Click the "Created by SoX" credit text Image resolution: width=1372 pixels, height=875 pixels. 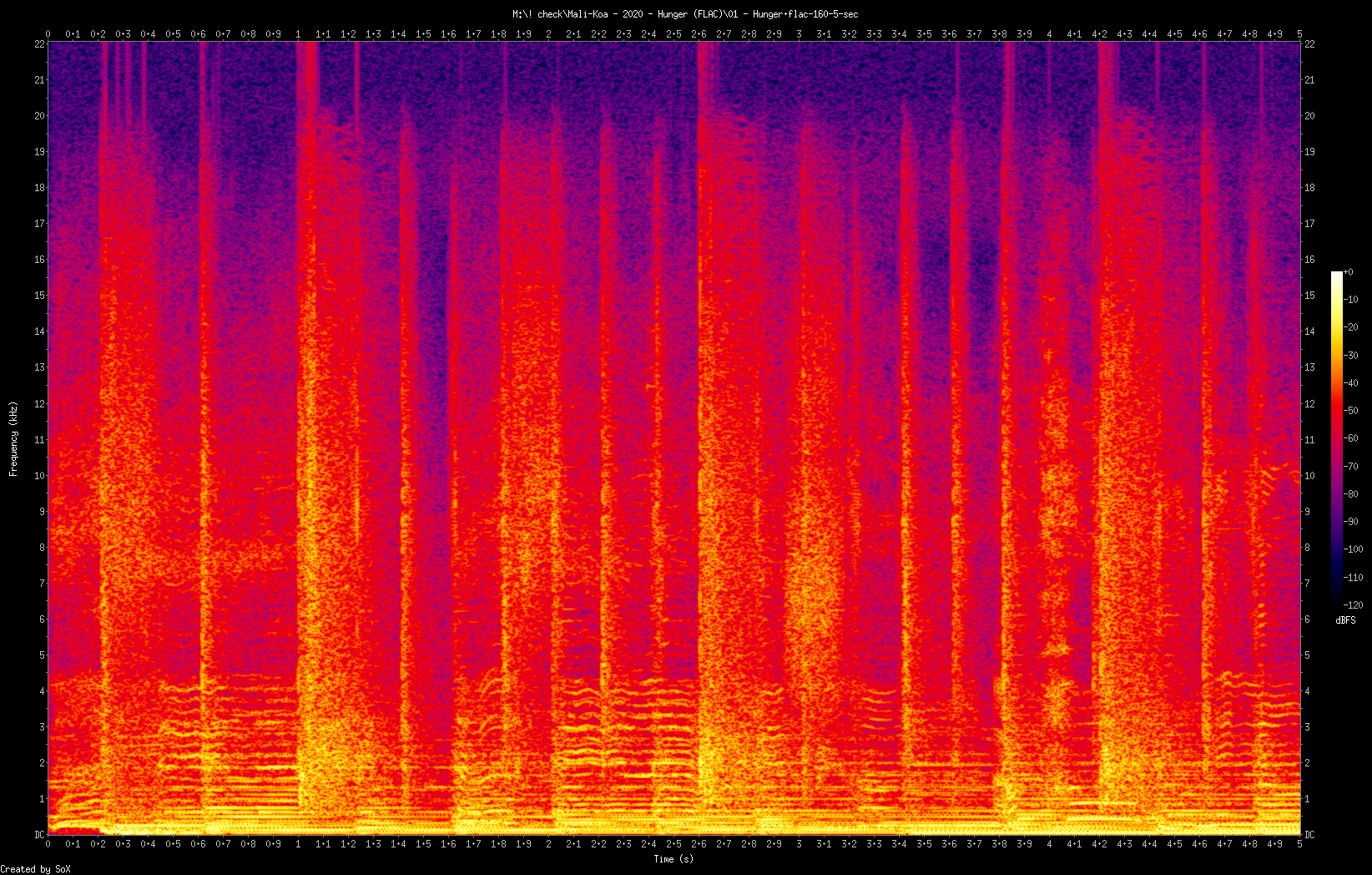click(36, 869)
